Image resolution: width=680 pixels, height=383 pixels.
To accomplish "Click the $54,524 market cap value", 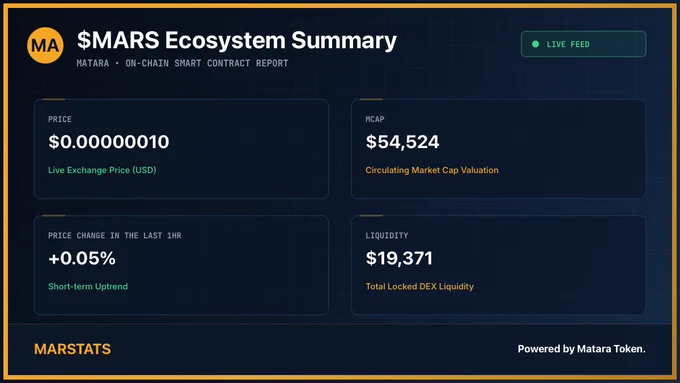I will [402, 142].
